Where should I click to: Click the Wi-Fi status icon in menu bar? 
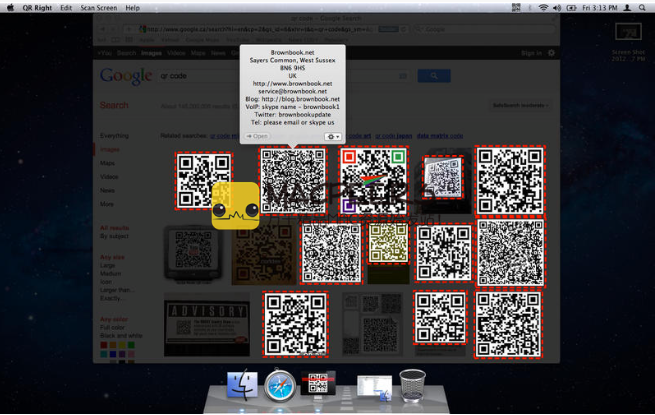pos(543,7)
